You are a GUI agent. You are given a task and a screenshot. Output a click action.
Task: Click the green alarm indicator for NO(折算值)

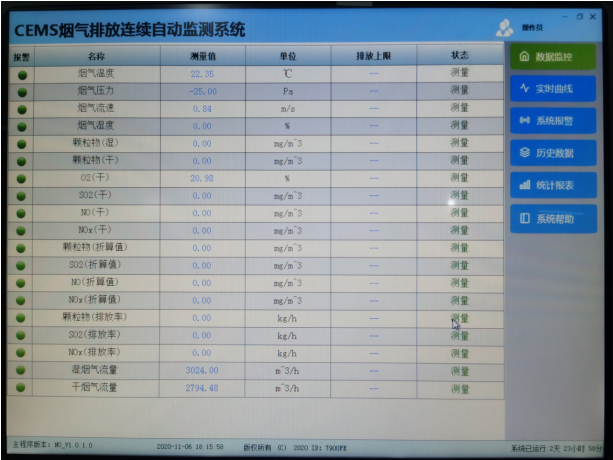point(21,283)
